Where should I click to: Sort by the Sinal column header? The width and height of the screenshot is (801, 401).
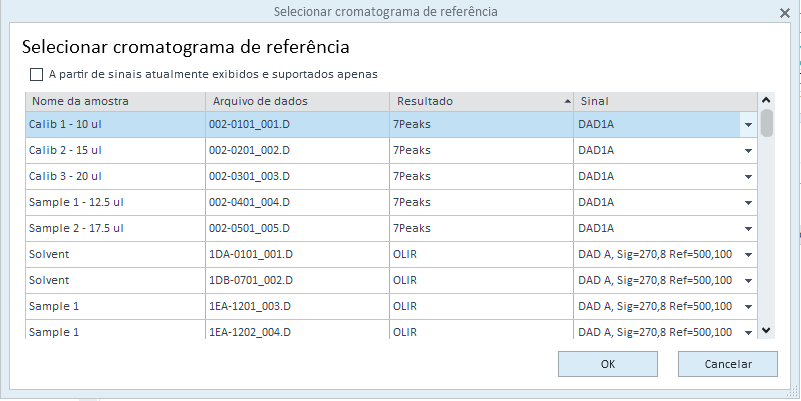(x=665, y=102)
